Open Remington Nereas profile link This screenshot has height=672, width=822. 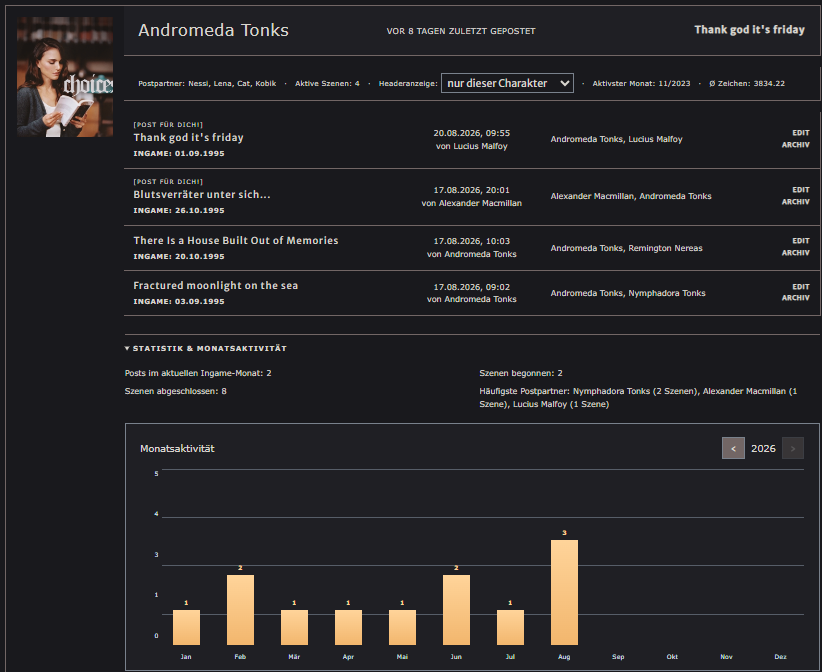(665, 248)
